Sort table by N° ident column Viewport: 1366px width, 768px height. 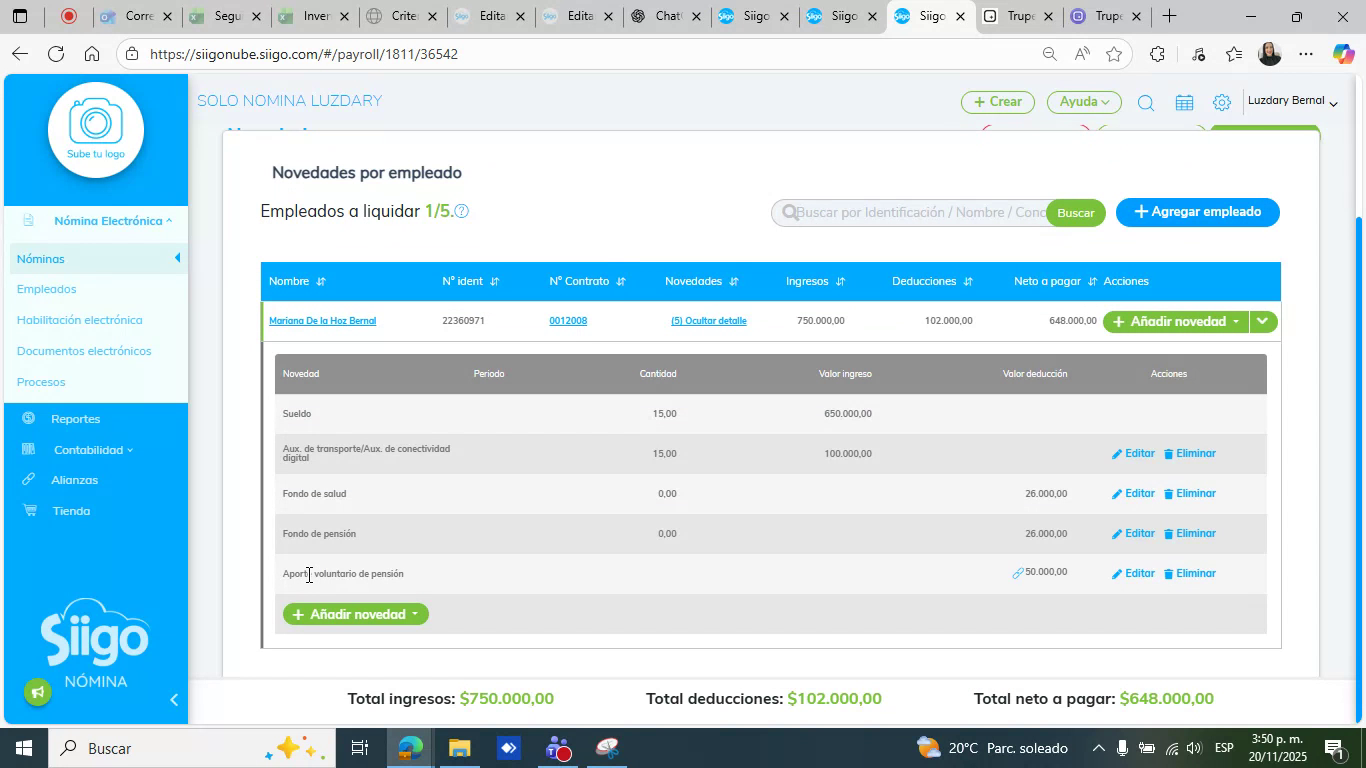coord(494,282)
